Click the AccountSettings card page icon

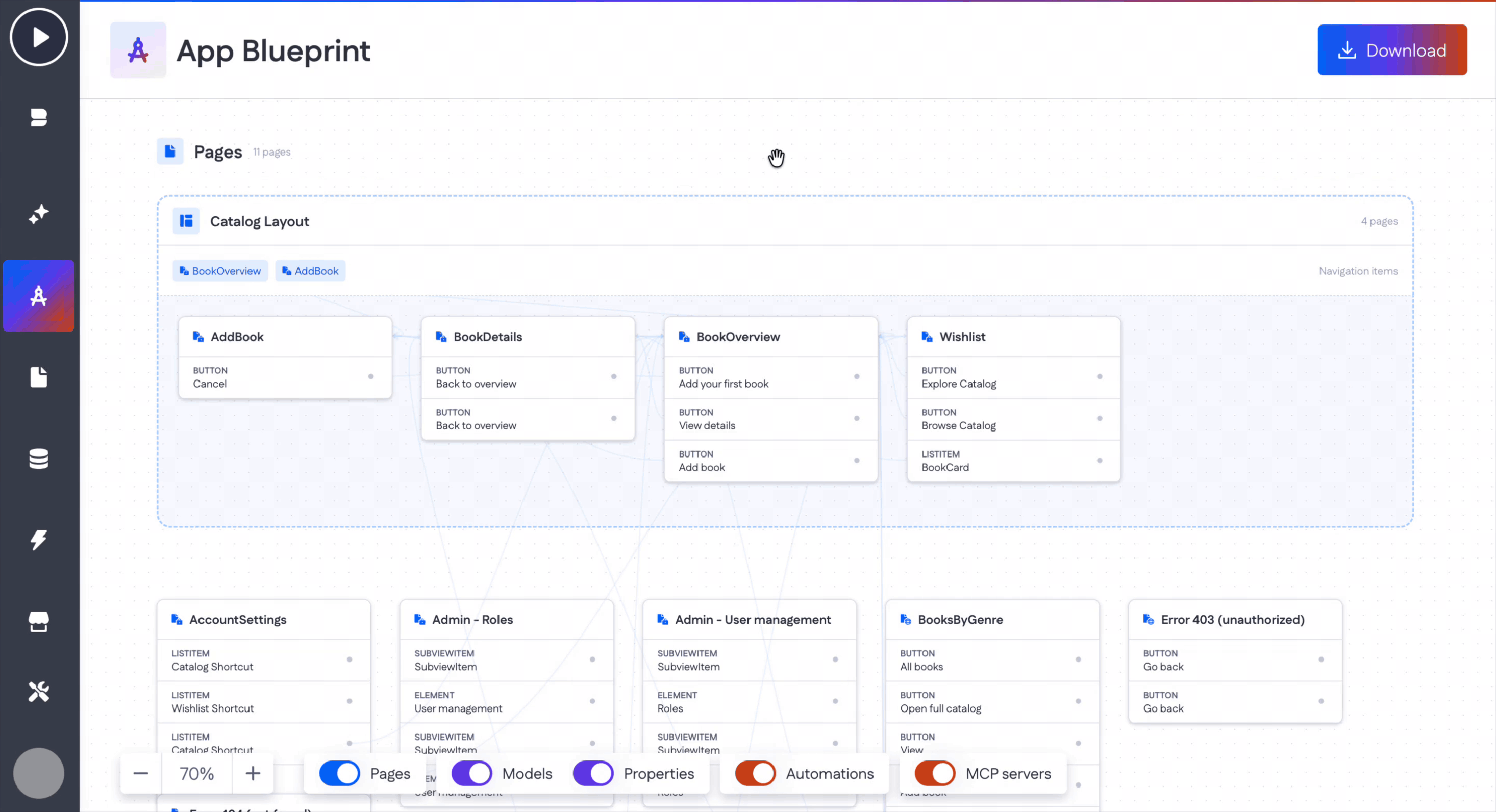(x=177, y=619)
